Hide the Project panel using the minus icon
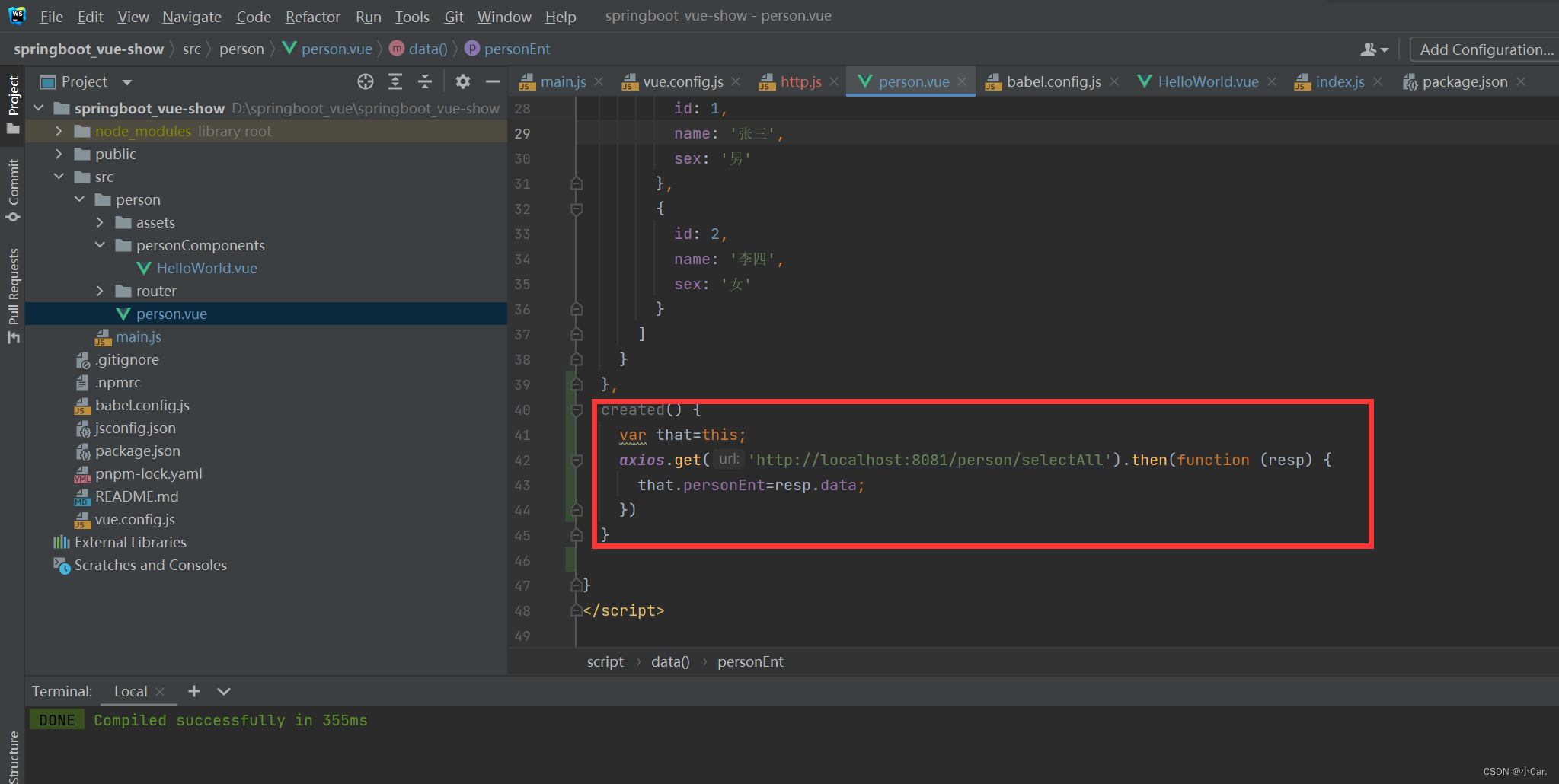The height and width of the screenshot is (784, 1559). 493,81
